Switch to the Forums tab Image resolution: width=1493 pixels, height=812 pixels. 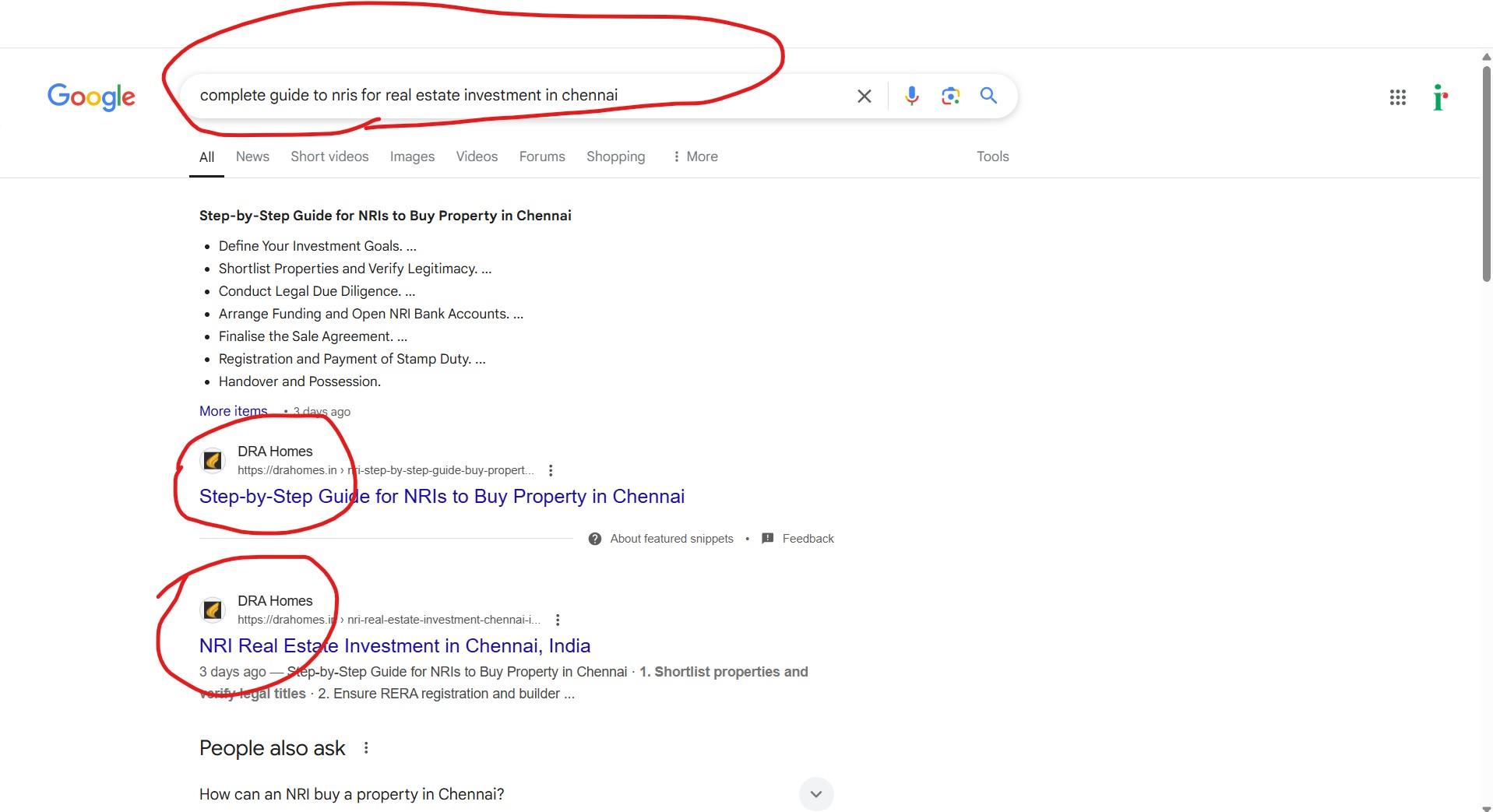(x=541, y=156)
